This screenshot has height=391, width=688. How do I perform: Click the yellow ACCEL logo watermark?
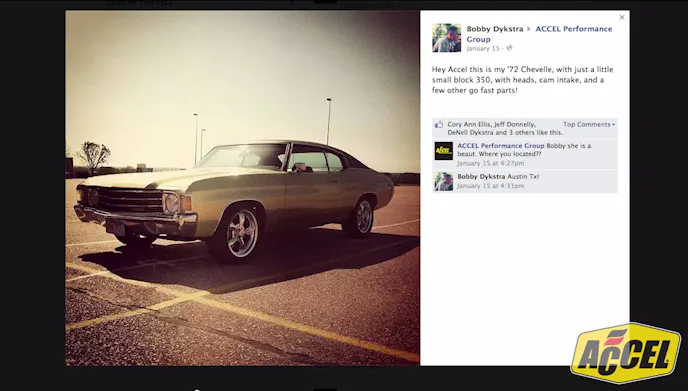tap(626, 353)
